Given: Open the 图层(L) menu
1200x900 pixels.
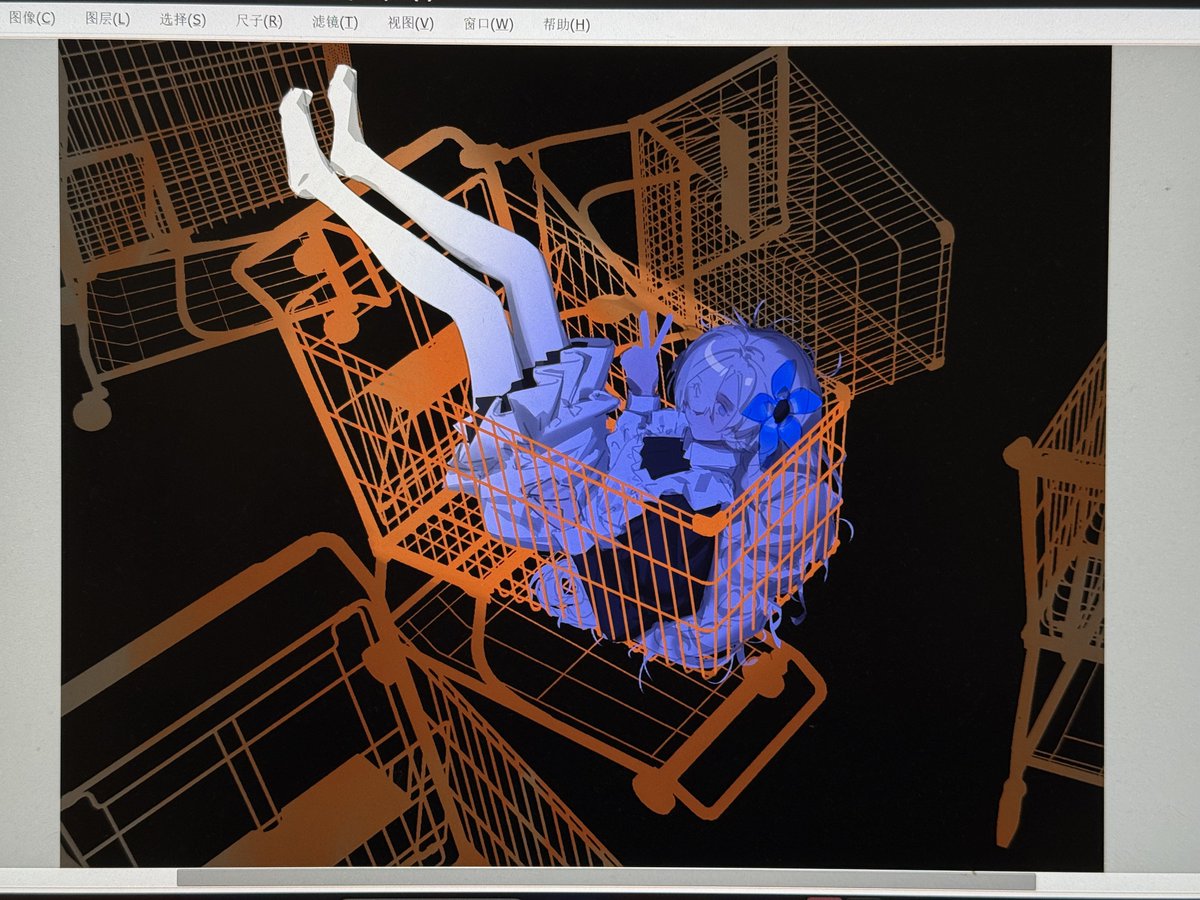Looking at the screenshot, I should [x=107, y=20].
